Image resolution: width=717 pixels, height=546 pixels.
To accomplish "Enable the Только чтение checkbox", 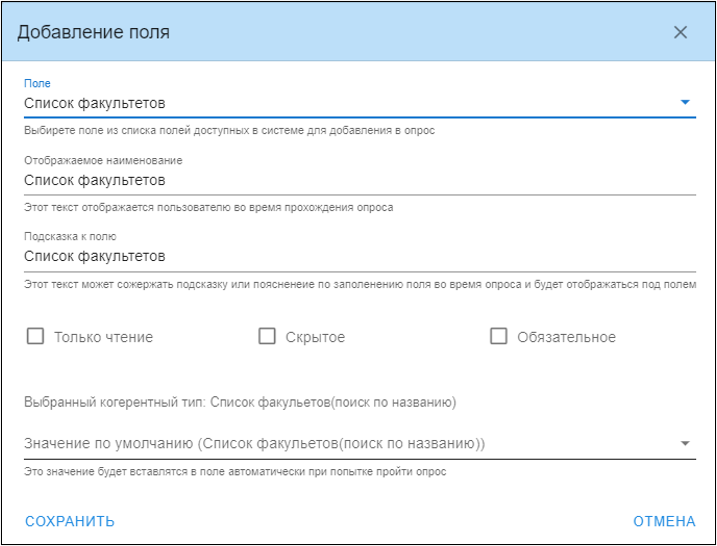I will 35,336.
